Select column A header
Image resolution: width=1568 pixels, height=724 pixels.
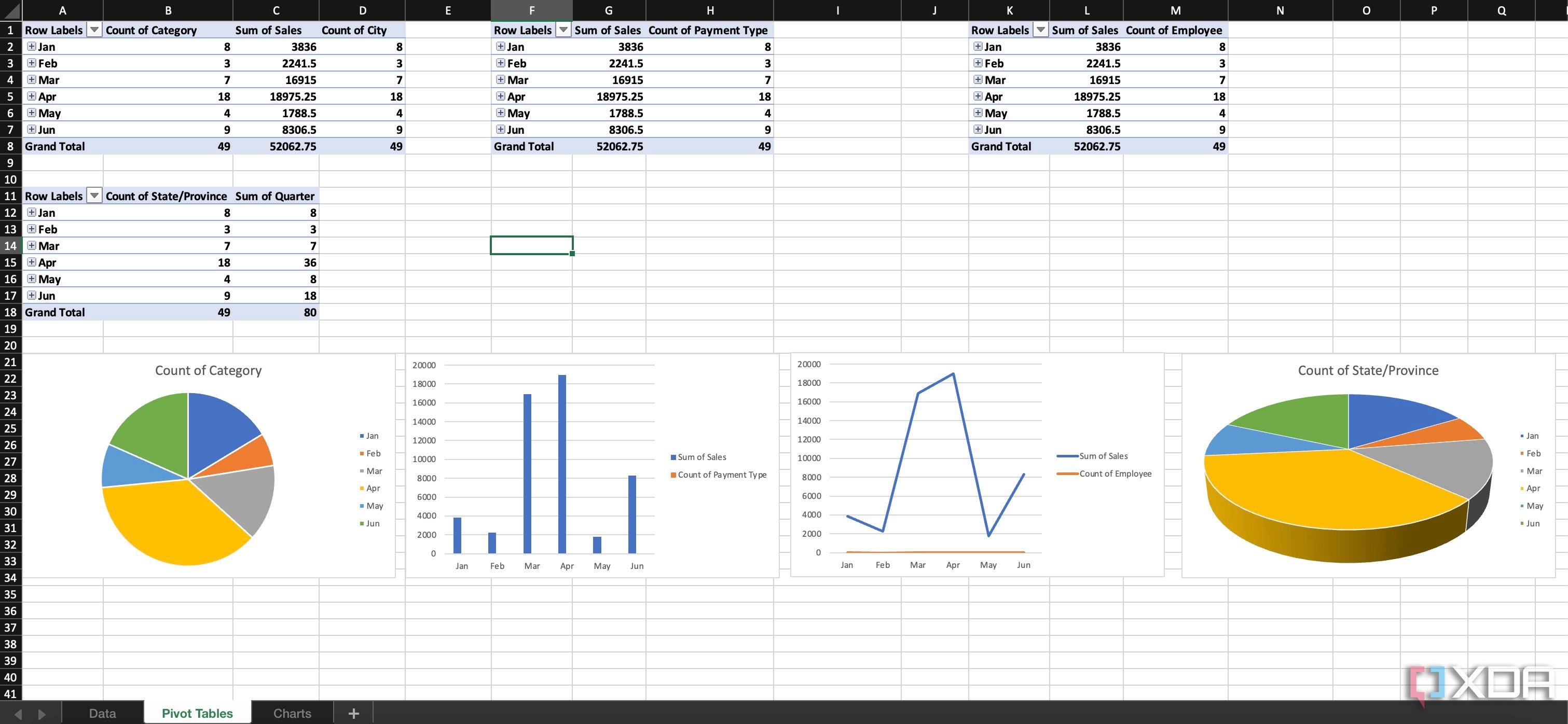pos(62,10)
